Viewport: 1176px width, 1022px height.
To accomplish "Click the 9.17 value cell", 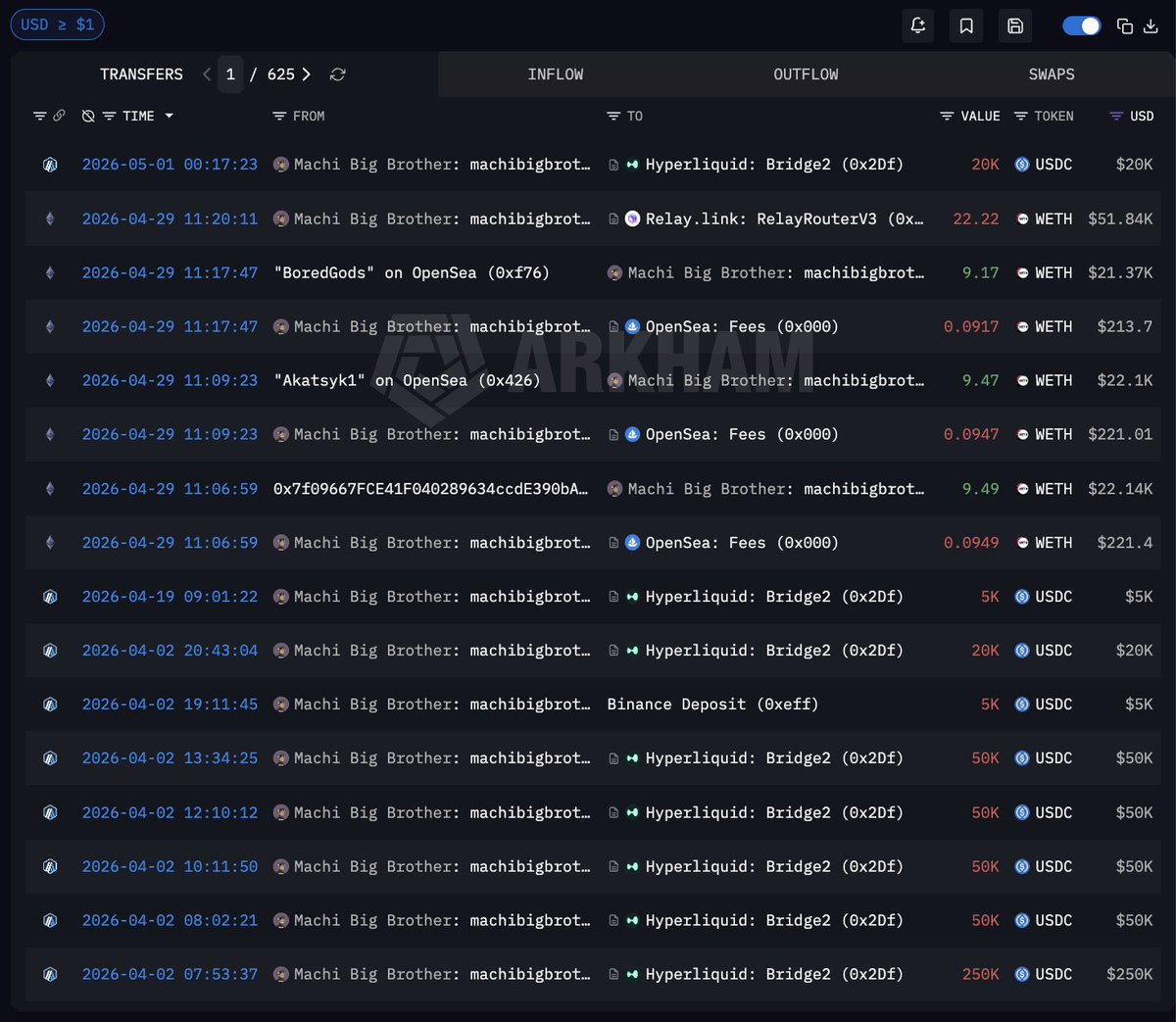I will point(981,272).
